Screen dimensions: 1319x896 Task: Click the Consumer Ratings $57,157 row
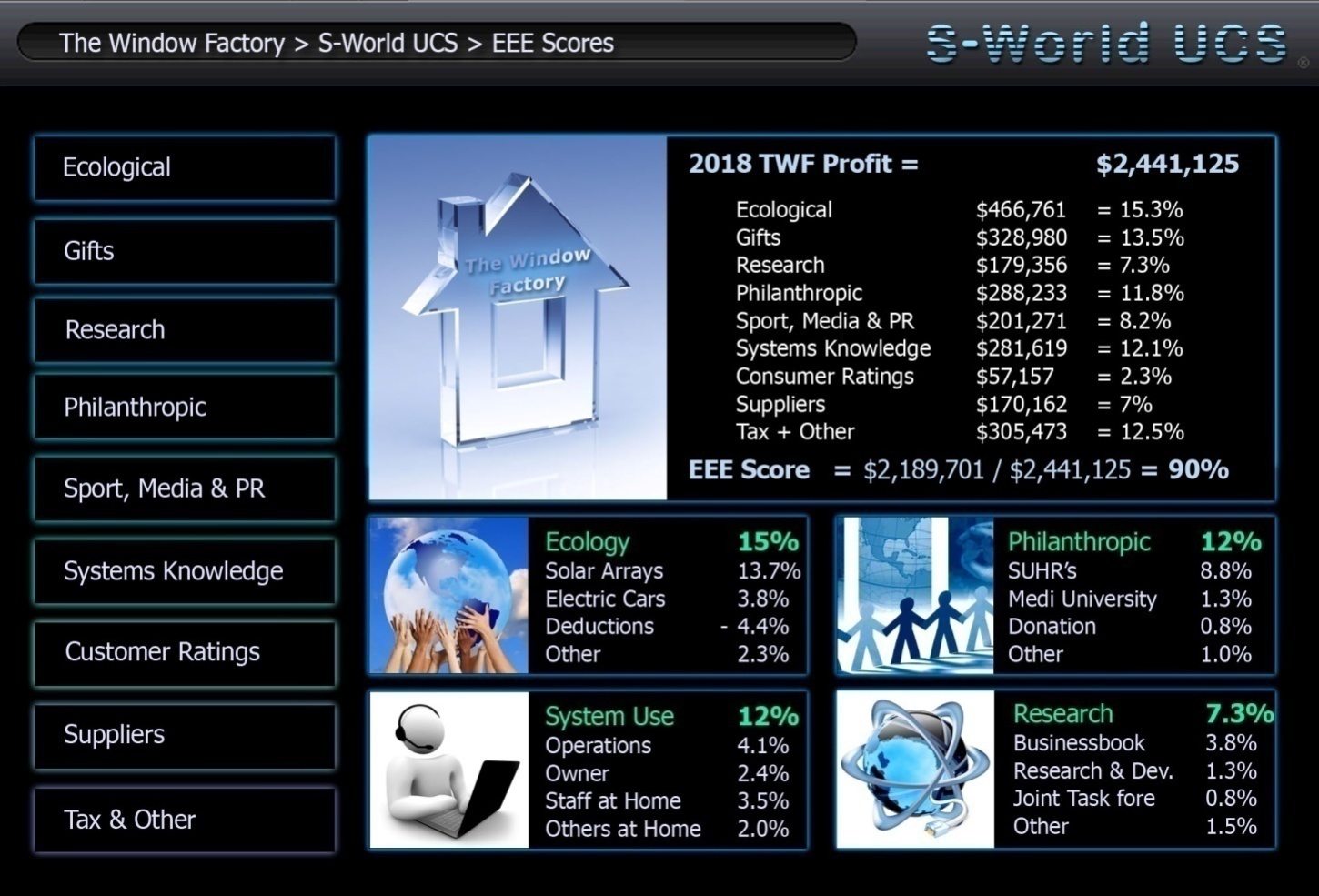953,377
